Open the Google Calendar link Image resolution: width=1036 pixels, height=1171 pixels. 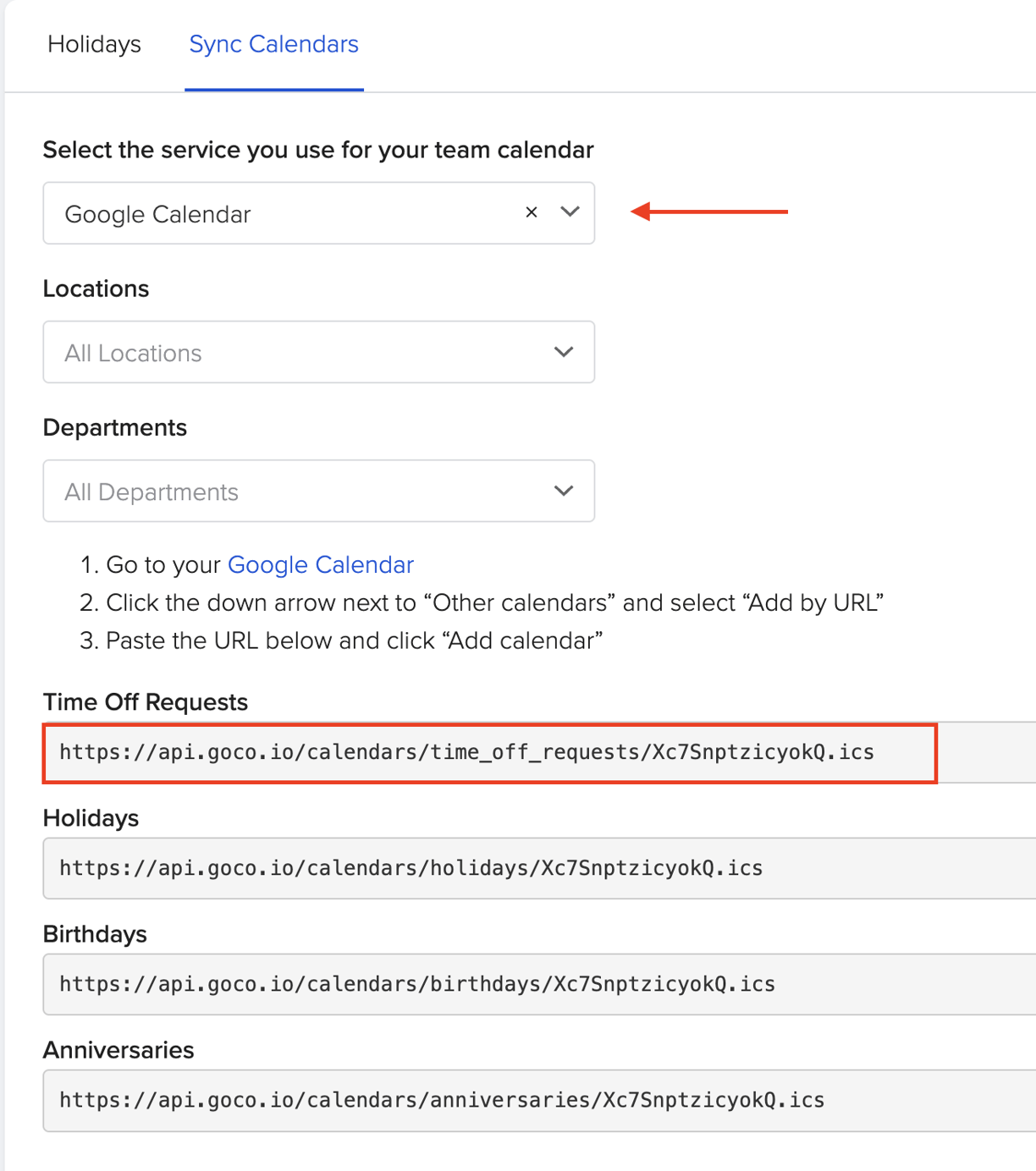(320, 564)
